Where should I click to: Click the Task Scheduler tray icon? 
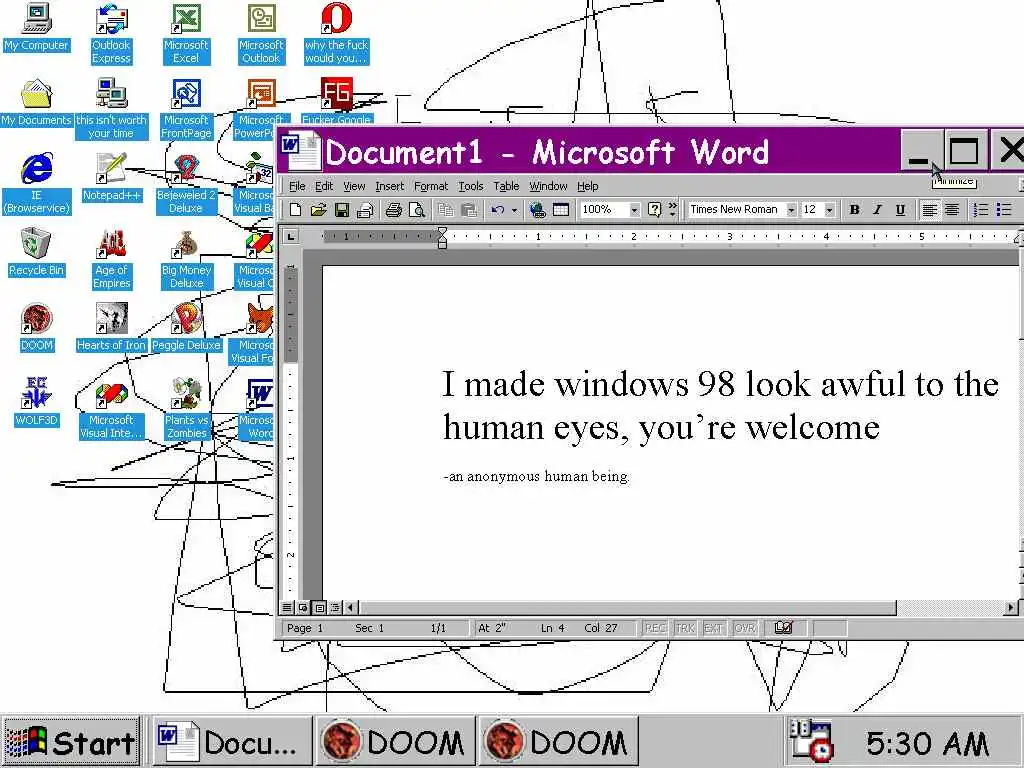pos(812,740)
